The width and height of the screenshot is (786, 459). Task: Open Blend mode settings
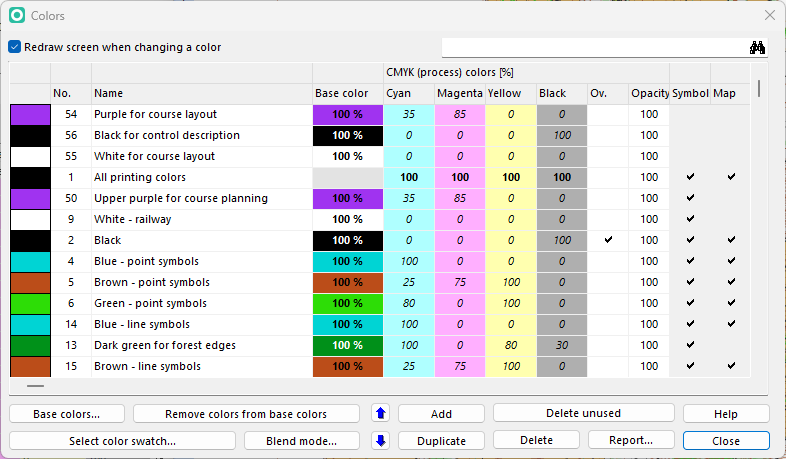pyautogui.click(x=302, y=441)
